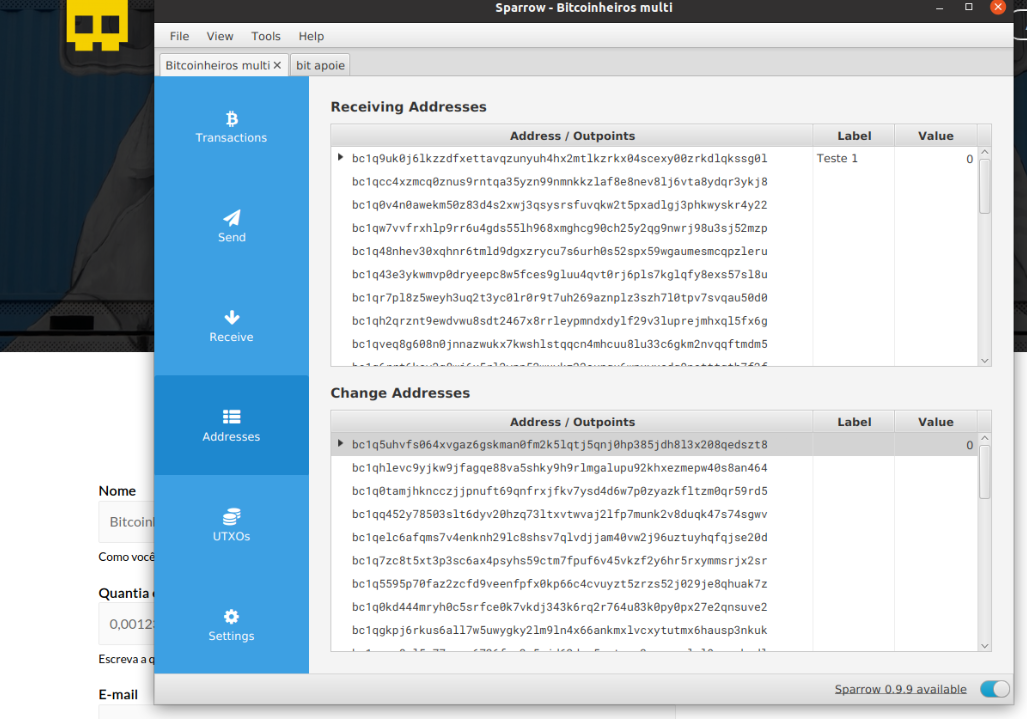The width and height of the screenshot is (1027, 719).
Task: Expand the bc1q5uhvfs064 change address row
Action: tap(340, 443)
